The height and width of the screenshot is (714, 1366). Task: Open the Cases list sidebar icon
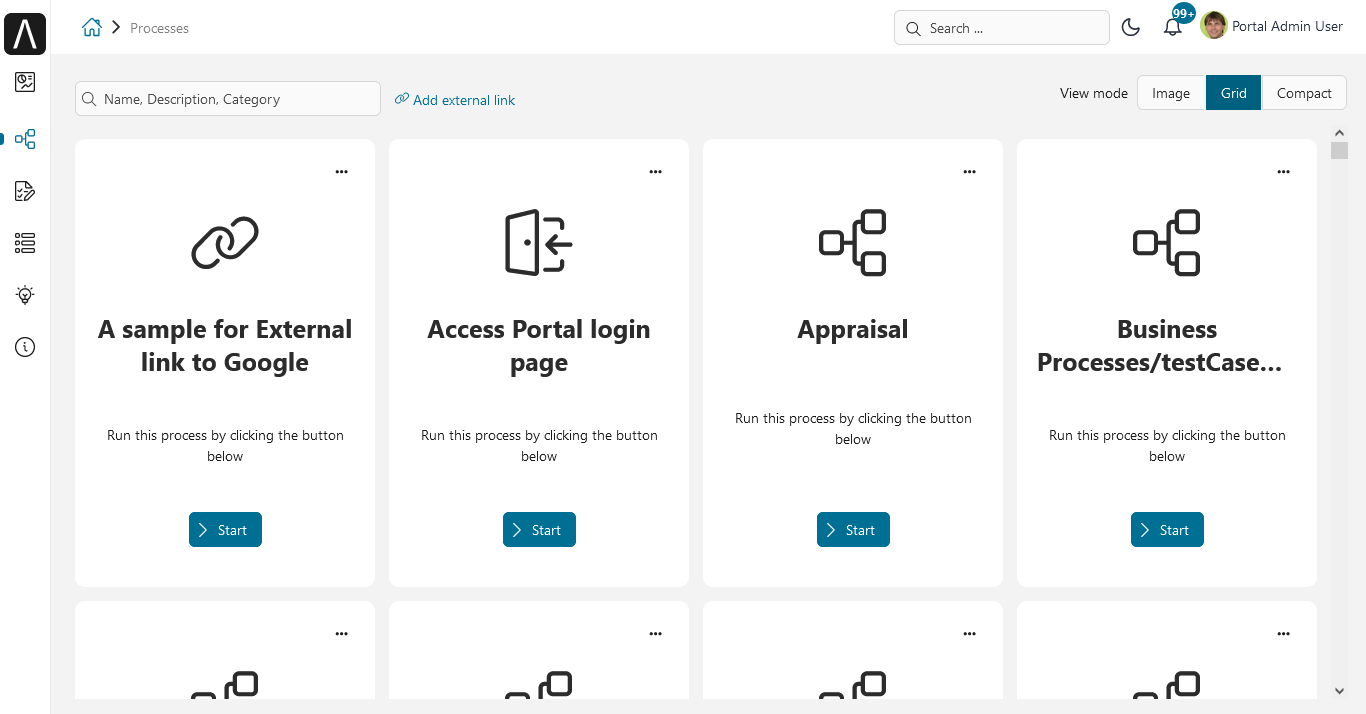(x=25, y=243)
